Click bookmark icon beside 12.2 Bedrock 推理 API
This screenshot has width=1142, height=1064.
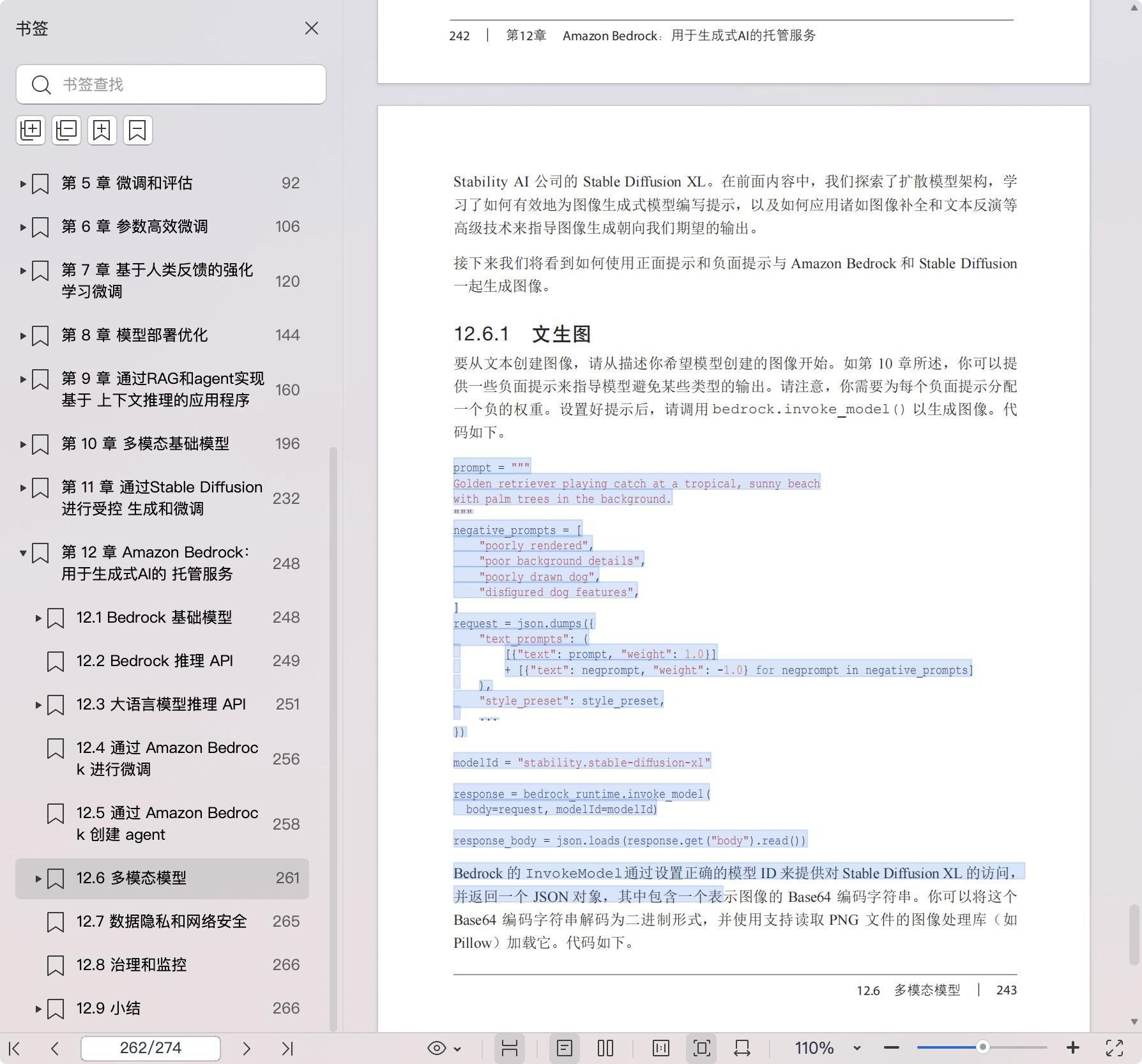[x=56, y=662]
